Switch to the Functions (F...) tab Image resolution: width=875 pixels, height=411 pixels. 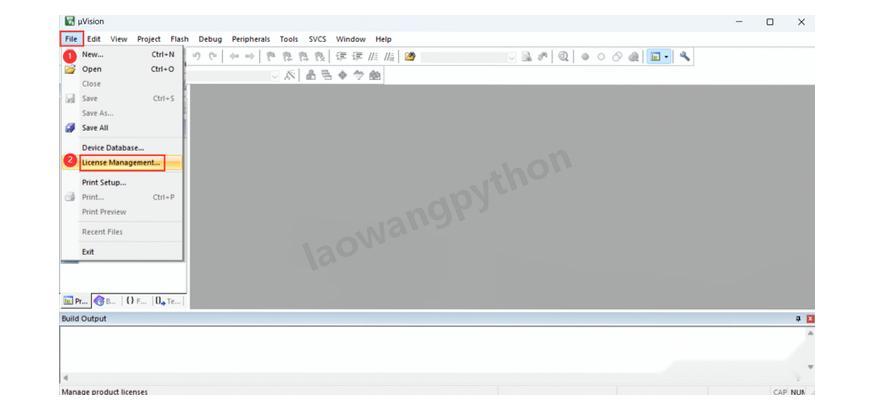pyautogui.click(x=136, y=301)
